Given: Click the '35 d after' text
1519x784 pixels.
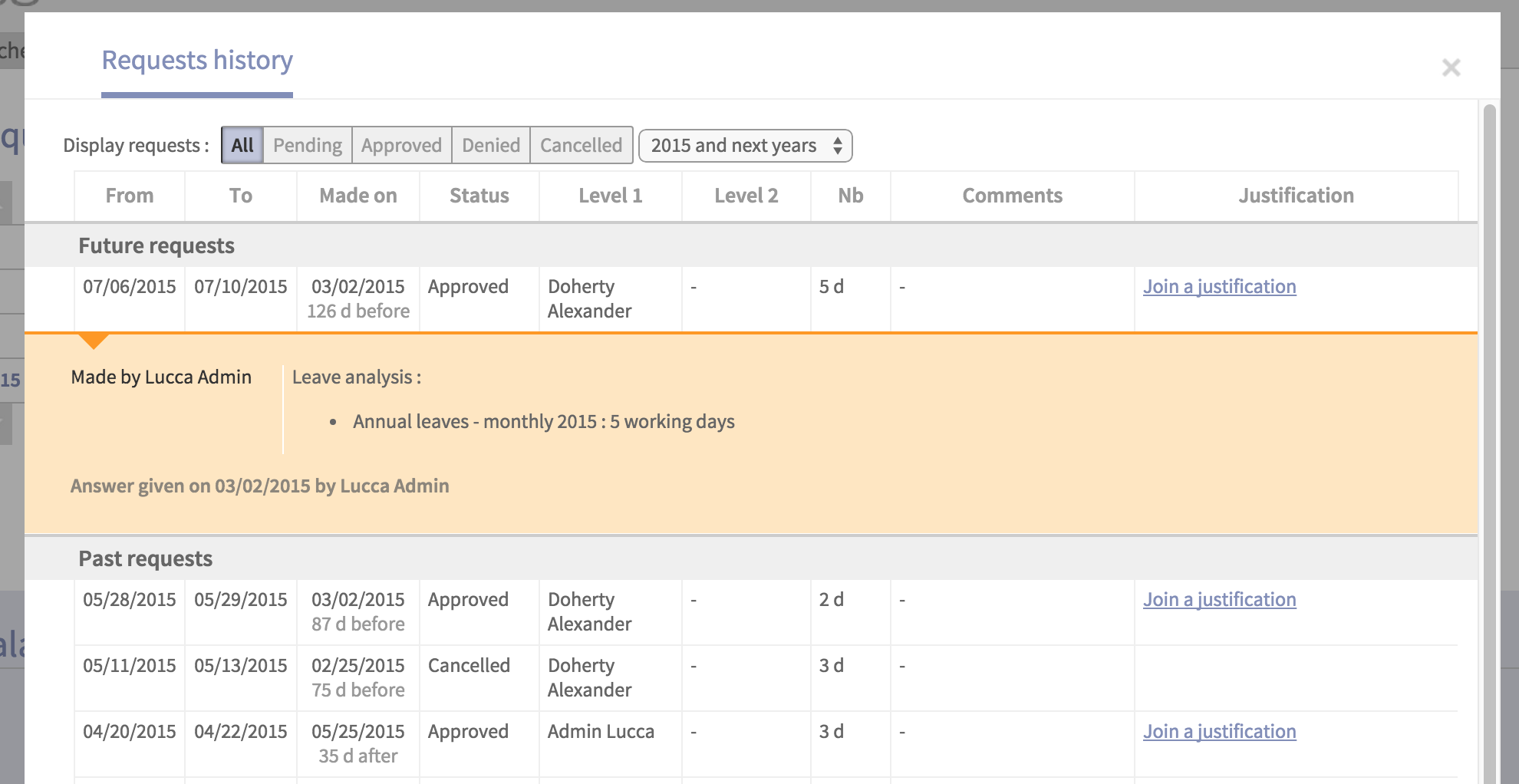Looking at the screenshot, I should [x=358, y=756].
